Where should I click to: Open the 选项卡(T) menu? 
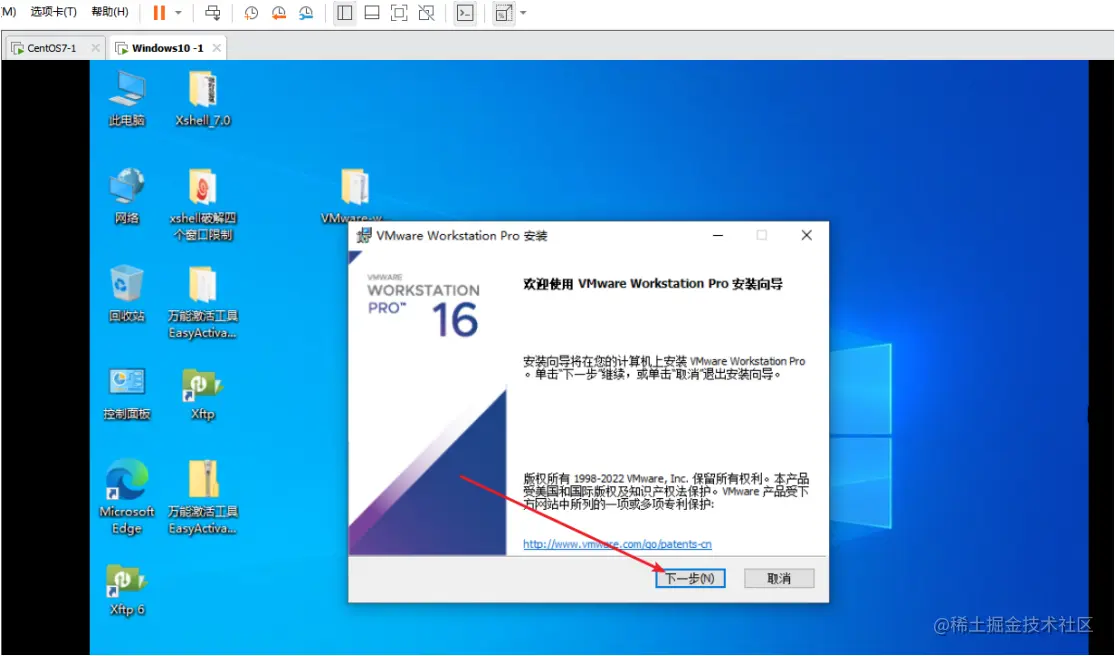(53, 12)
